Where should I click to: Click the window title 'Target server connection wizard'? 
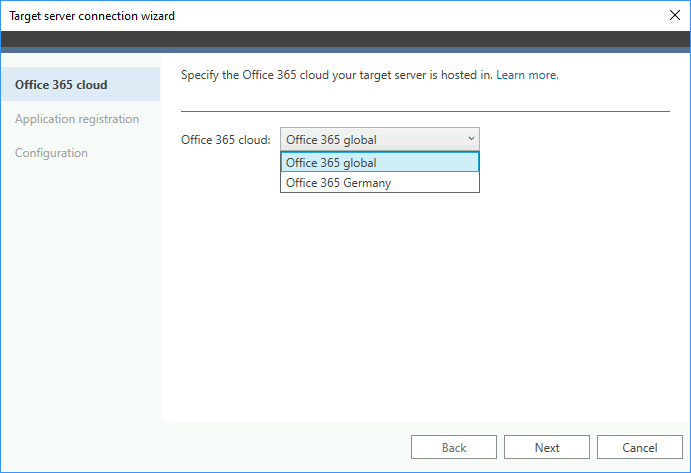[x=92, y=16]
